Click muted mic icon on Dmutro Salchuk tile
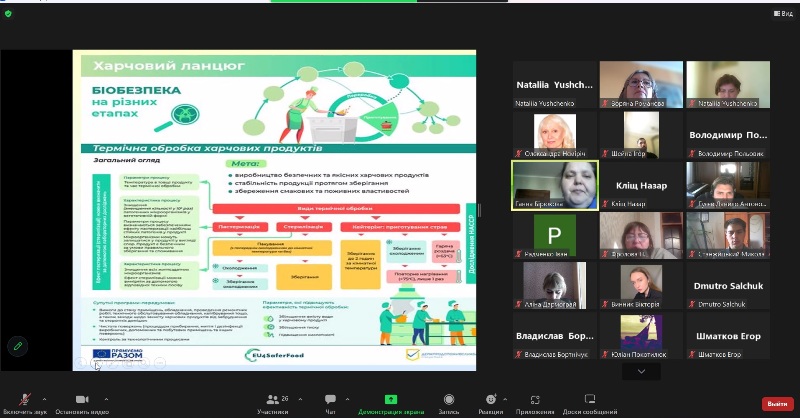Viewport: 800px width, 418px height. [692, 304]
